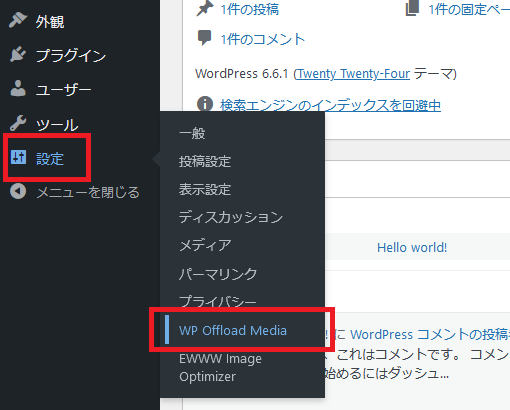Click the pages icon beside 1件の固定ページ
Image resolution: width=510 pixels, height=410 pixels.
point(412,9)
